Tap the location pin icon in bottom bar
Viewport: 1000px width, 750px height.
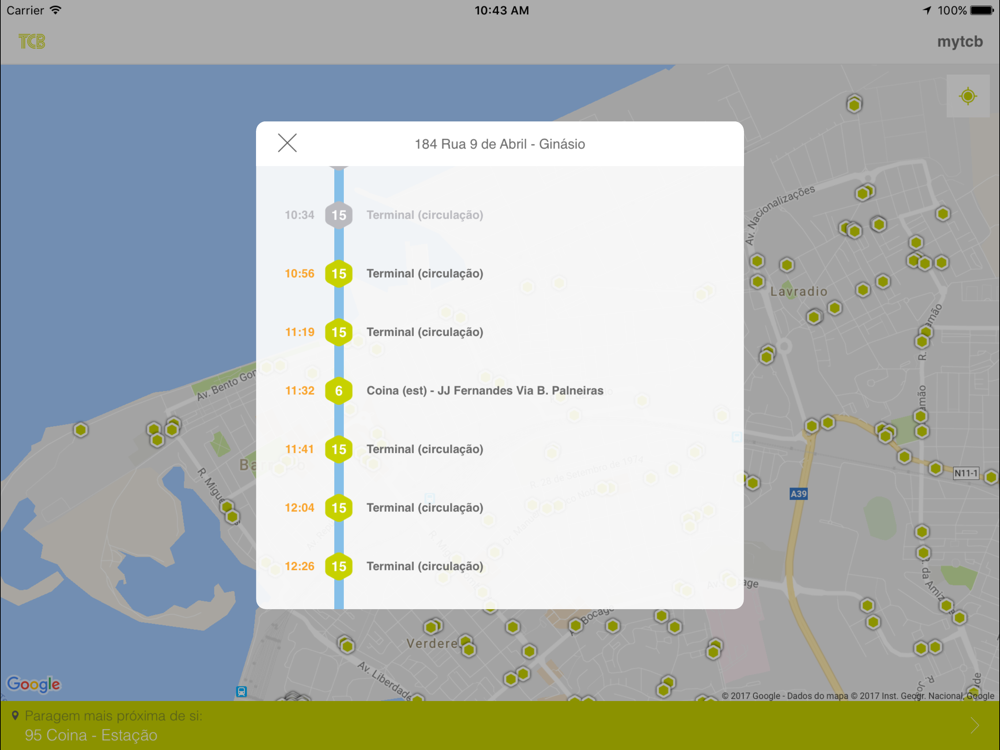pos(15,716)
